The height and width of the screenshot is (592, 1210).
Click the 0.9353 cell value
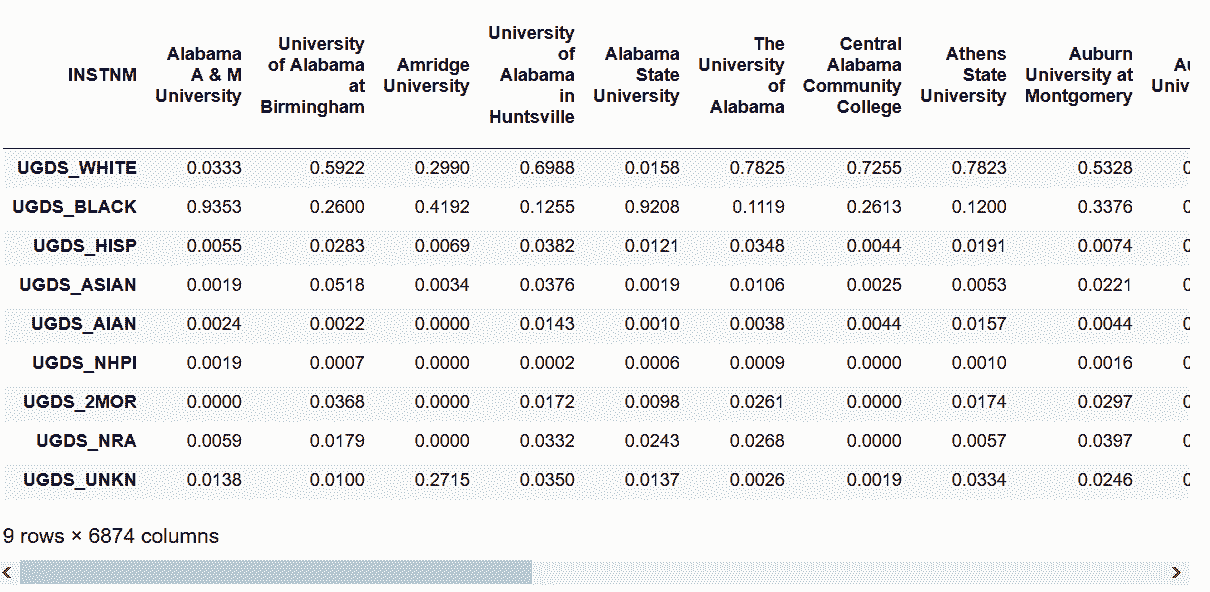[215, 207]
